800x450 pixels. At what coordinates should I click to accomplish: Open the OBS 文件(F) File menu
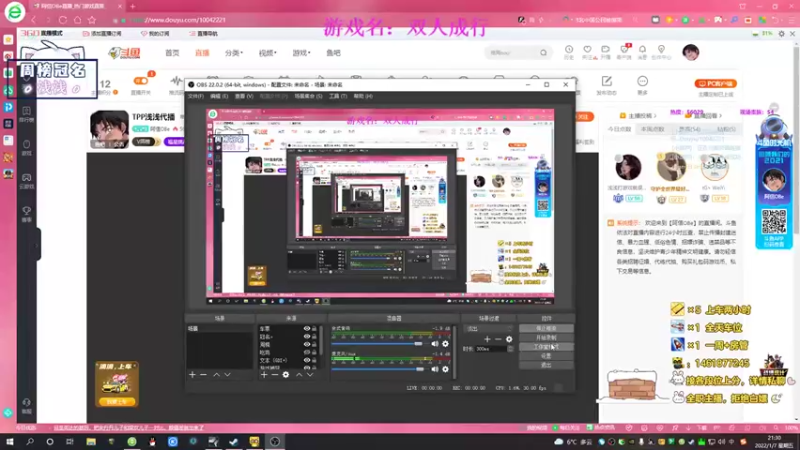[x=196, y=96]
